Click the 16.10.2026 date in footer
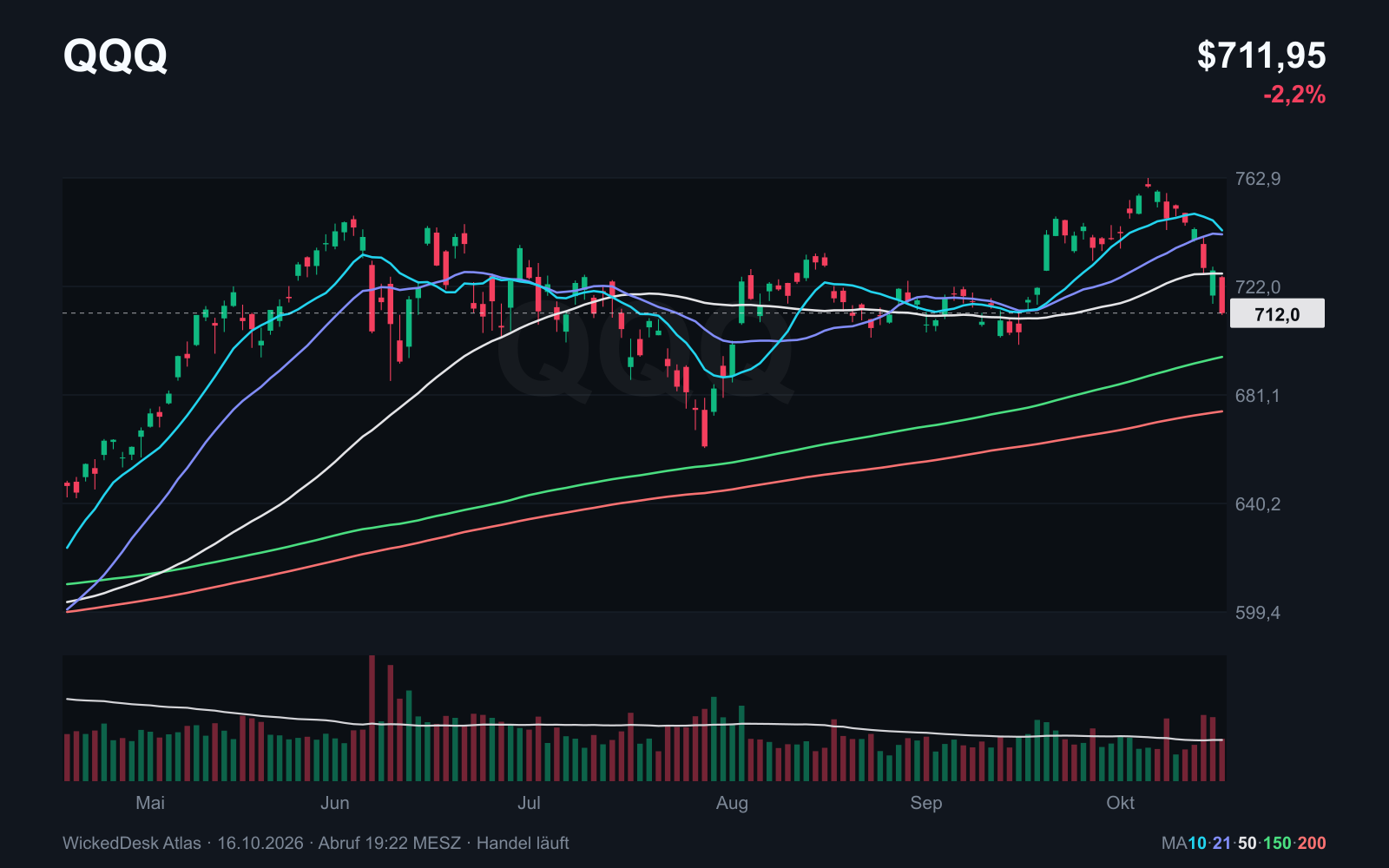Screen dimensions: 1389x868 (260, 843)
